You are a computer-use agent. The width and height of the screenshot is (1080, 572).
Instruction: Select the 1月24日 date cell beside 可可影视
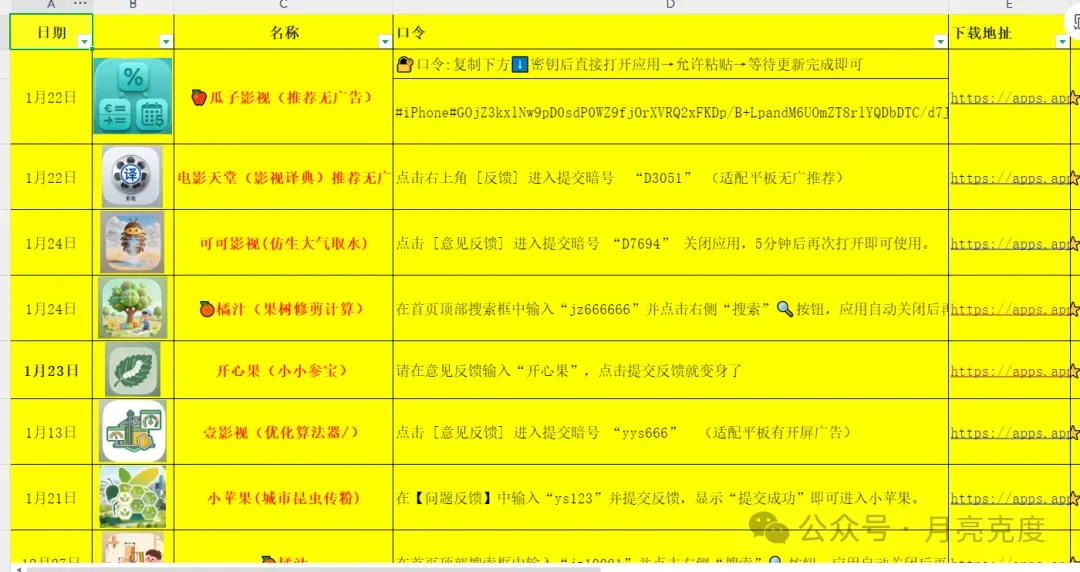tap(51, 243)
